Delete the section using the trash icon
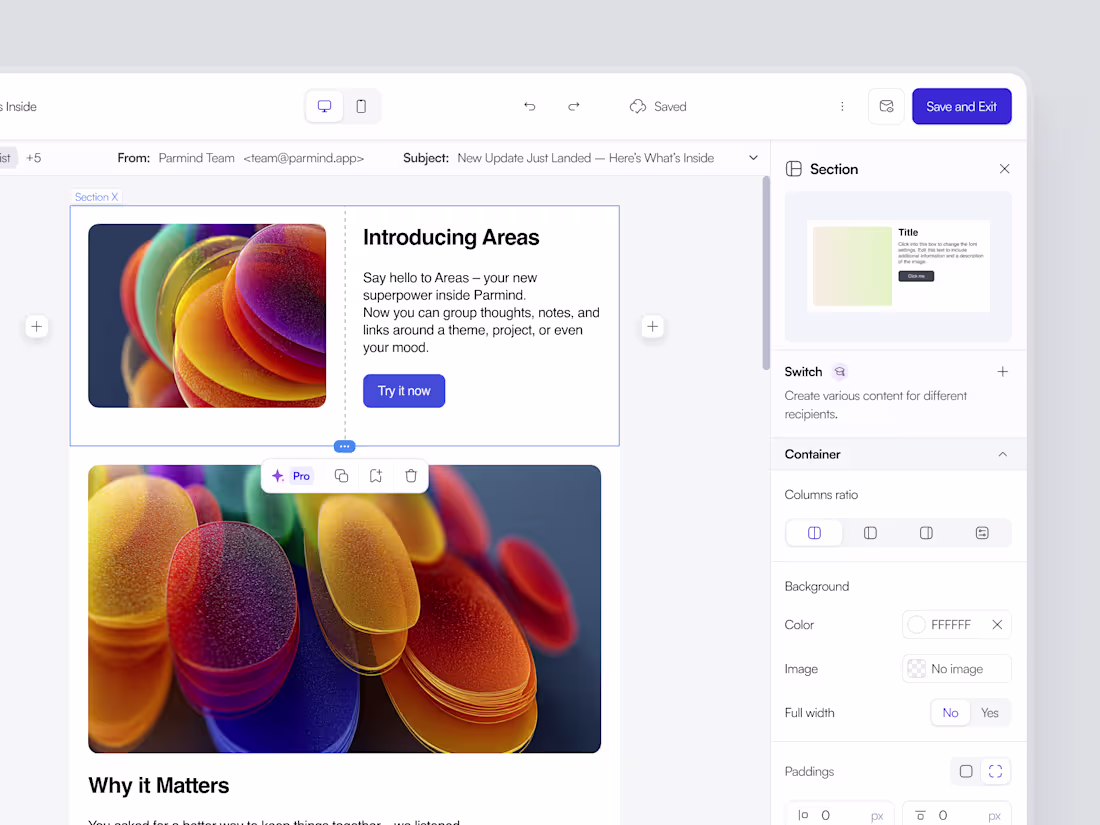Screen dimensions: 1100x825 [411, 476]
